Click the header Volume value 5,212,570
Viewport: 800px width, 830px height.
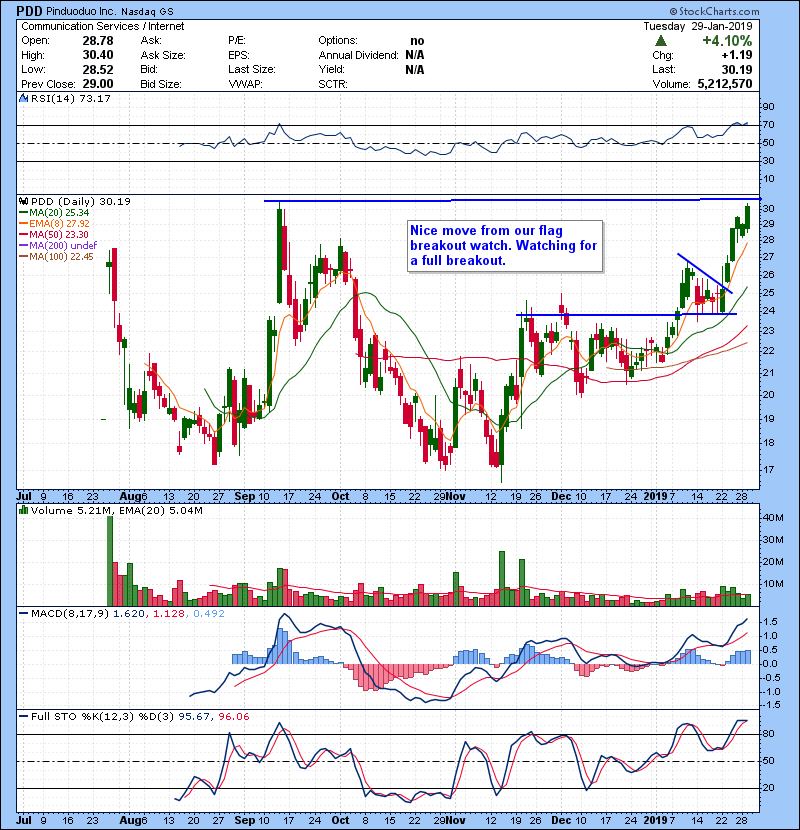725,84
